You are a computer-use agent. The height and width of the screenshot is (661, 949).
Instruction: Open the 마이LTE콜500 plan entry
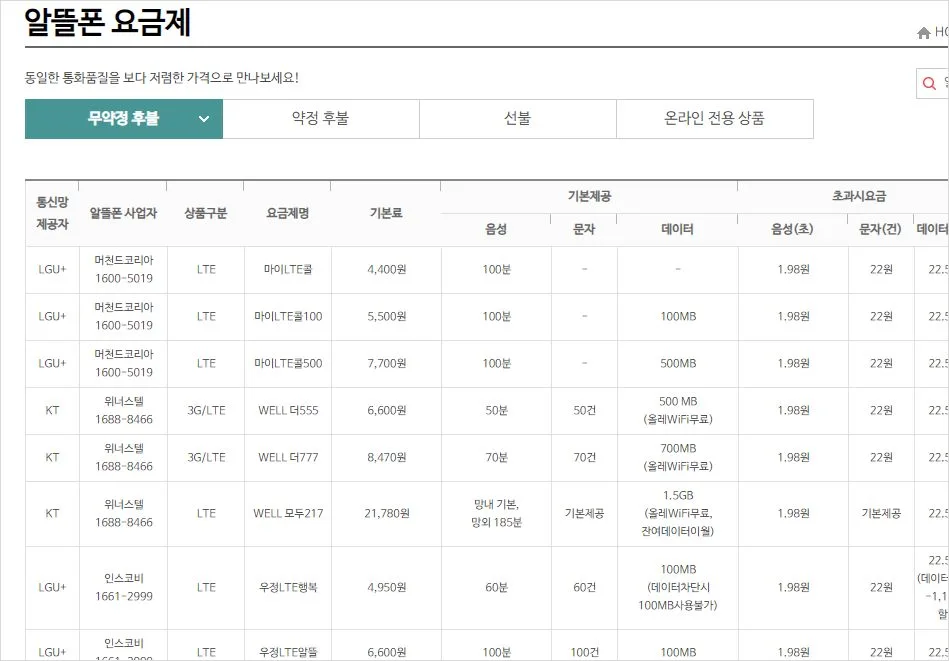point(288,363)
